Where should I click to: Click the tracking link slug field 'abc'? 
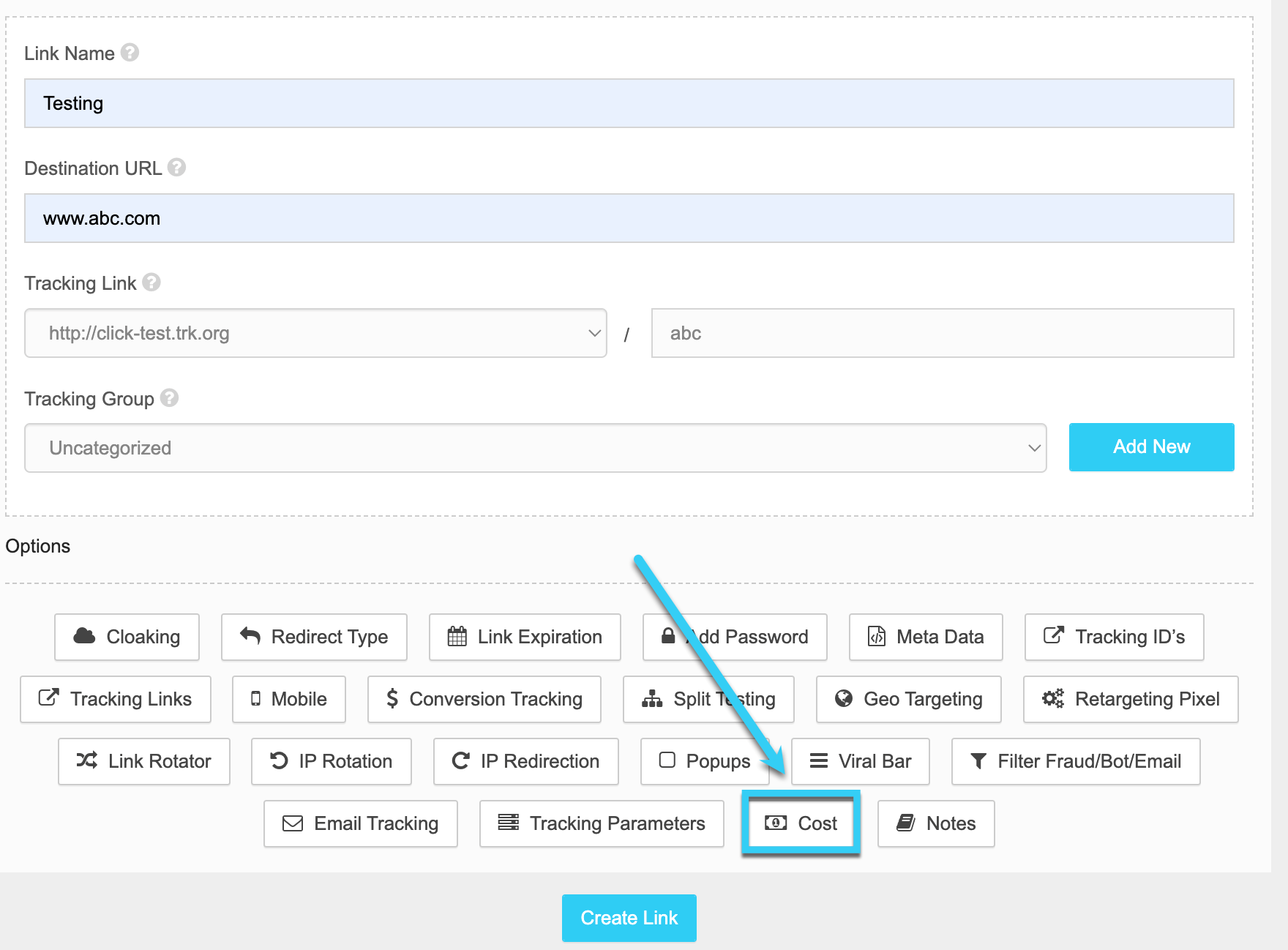point(943,333)
